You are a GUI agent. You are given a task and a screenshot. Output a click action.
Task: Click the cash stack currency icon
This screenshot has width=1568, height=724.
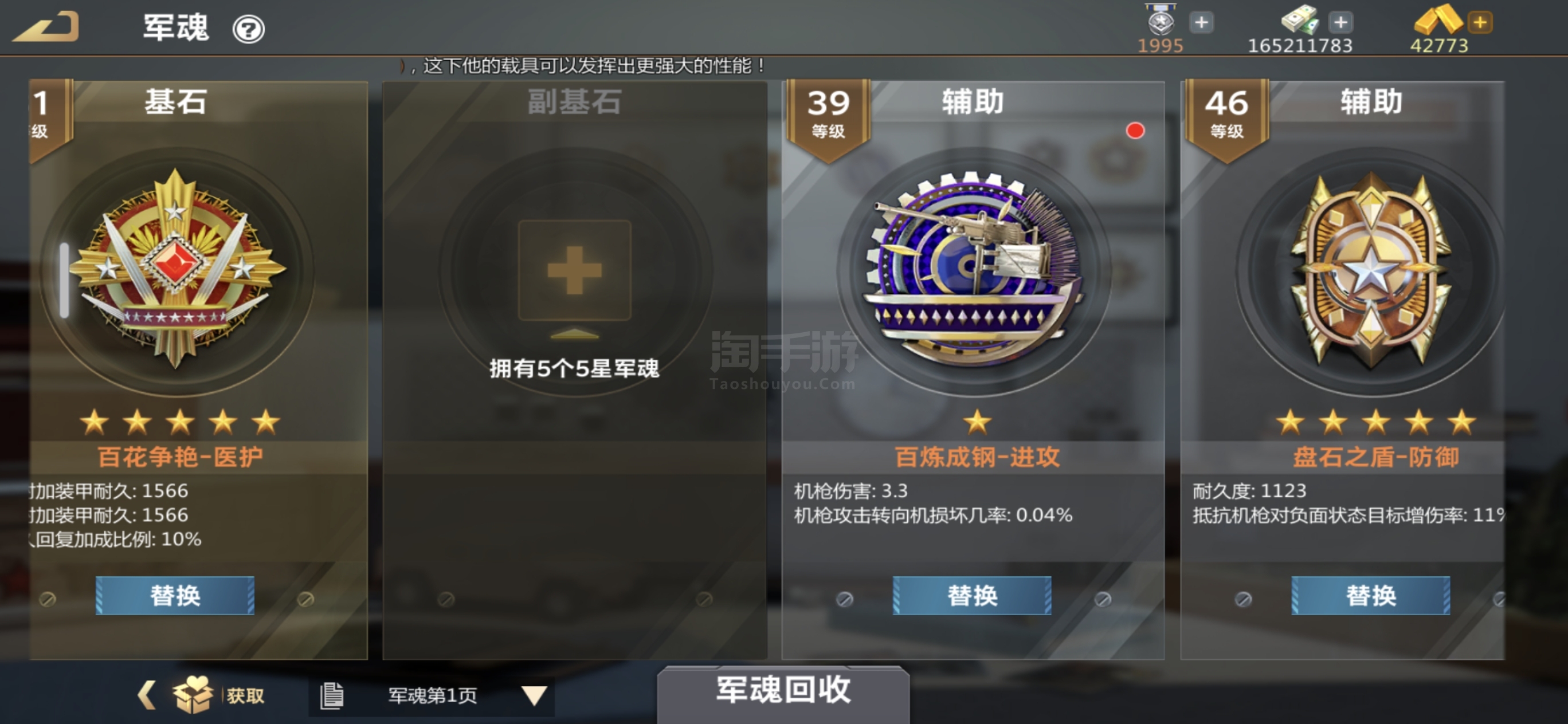[1300, 20]
